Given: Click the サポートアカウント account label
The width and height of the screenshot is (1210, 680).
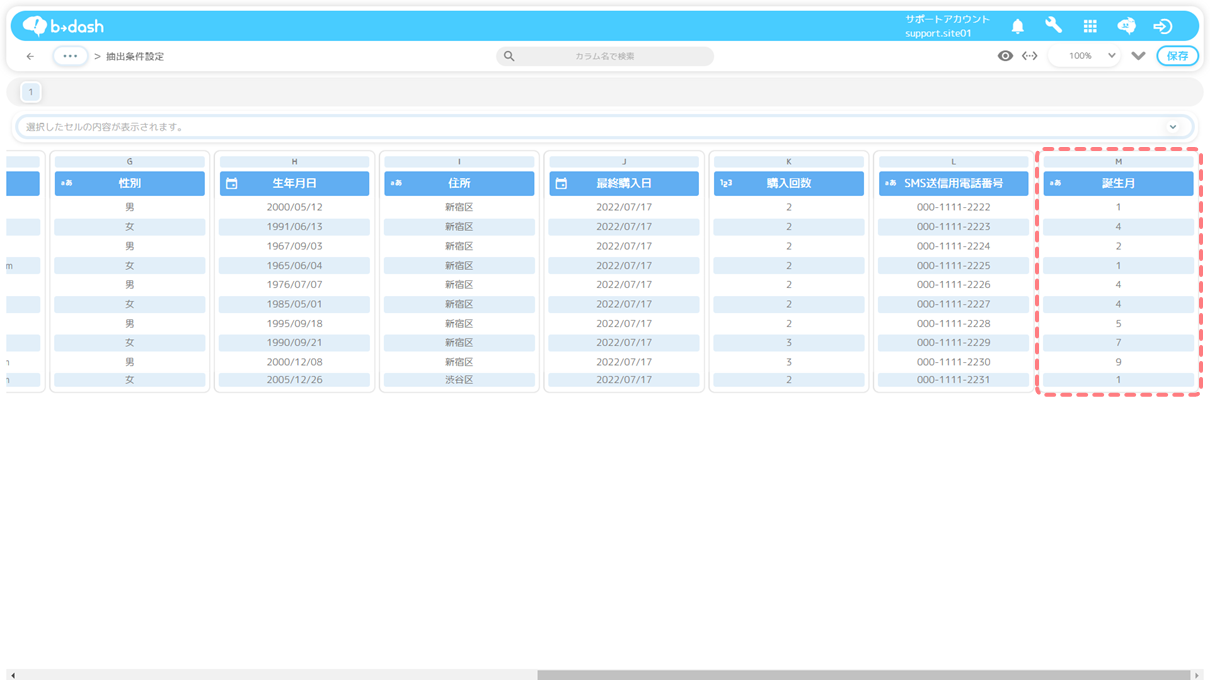Looking at the screenshot, I should tap(947, 19).
